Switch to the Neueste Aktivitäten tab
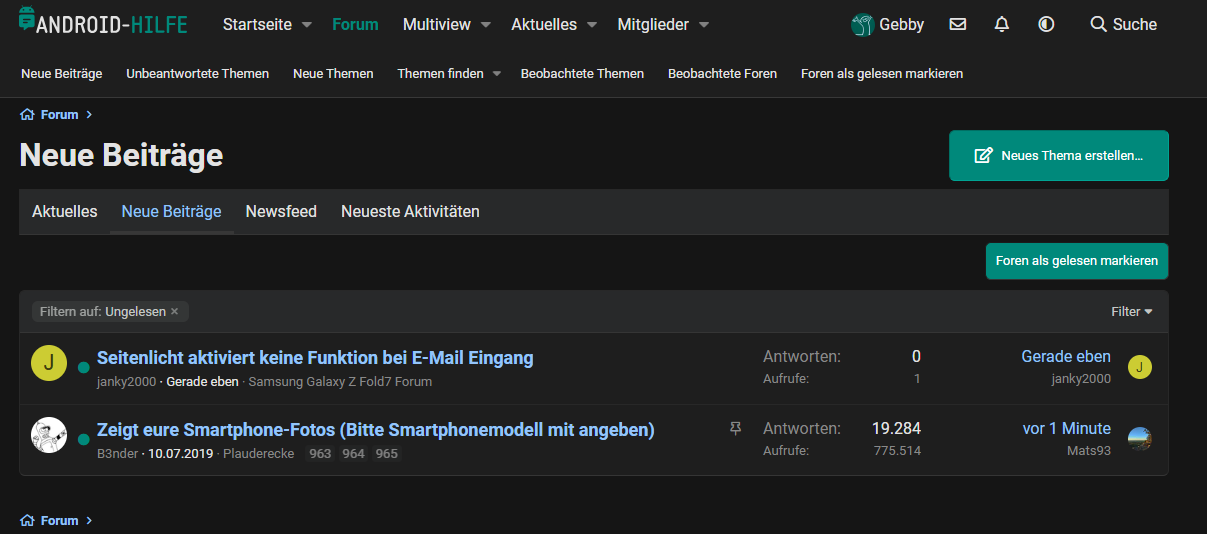Image resolution: width=1207 pixels, height=534 pixels. point(410,212)
